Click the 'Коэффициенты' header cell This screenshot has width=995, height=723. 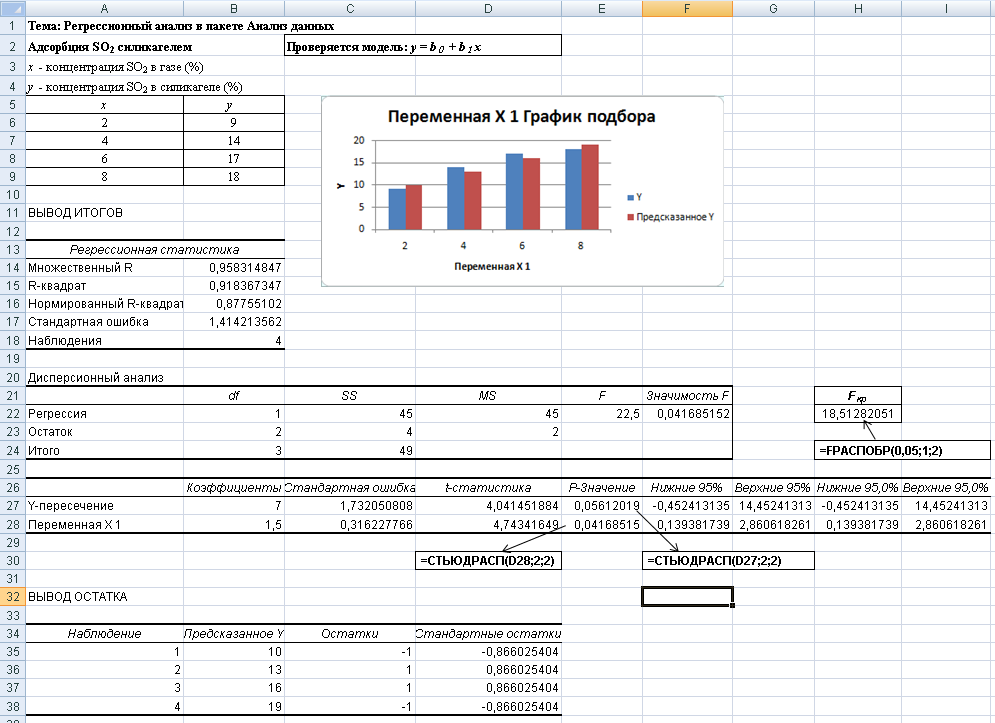coord(234,488)
